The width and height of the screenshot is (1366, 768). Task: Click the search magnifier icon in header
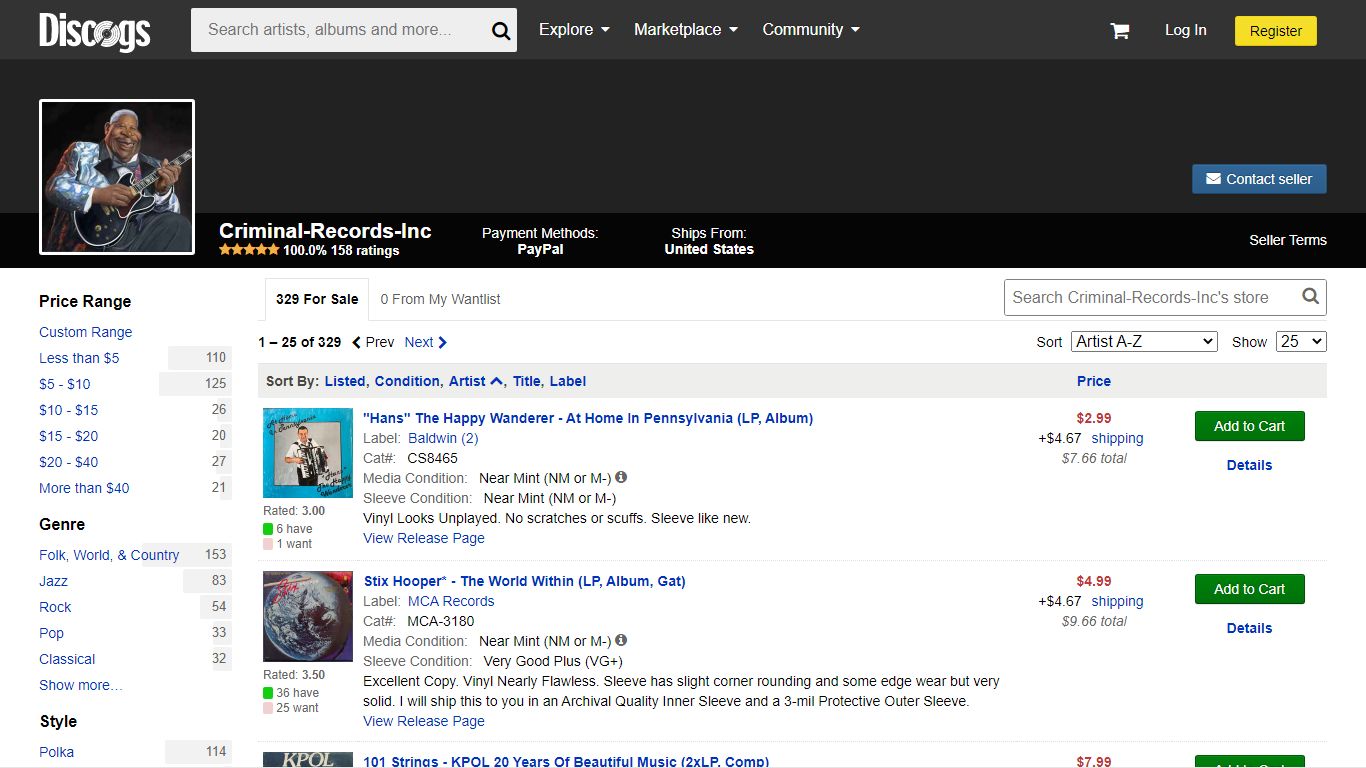pyautogui.click(x=501, y=31)
